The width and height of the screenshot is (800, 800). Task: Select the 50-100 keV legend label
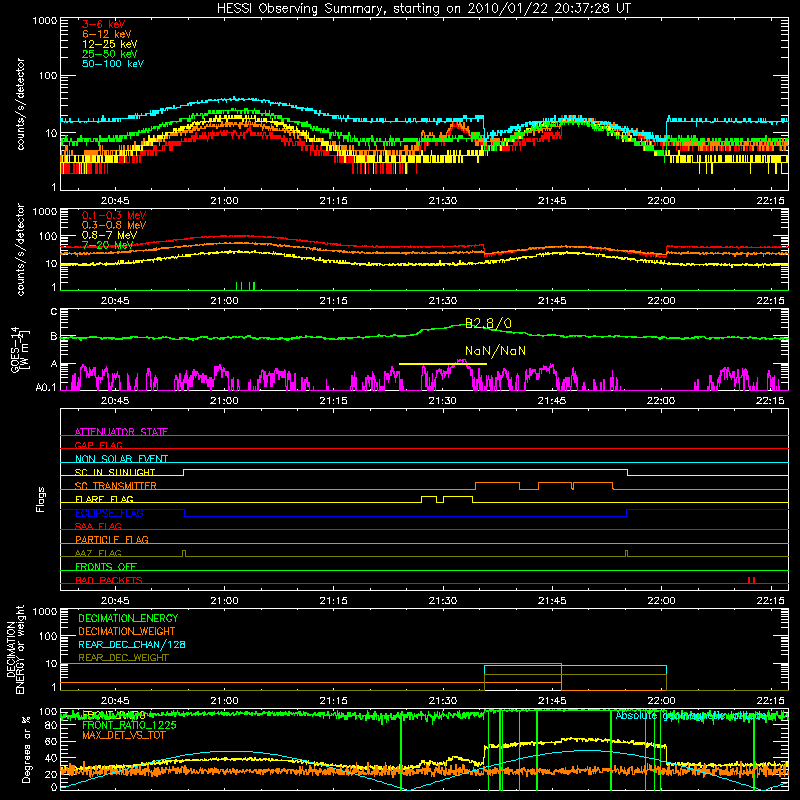pyautogui.click(x=113, y=64)
